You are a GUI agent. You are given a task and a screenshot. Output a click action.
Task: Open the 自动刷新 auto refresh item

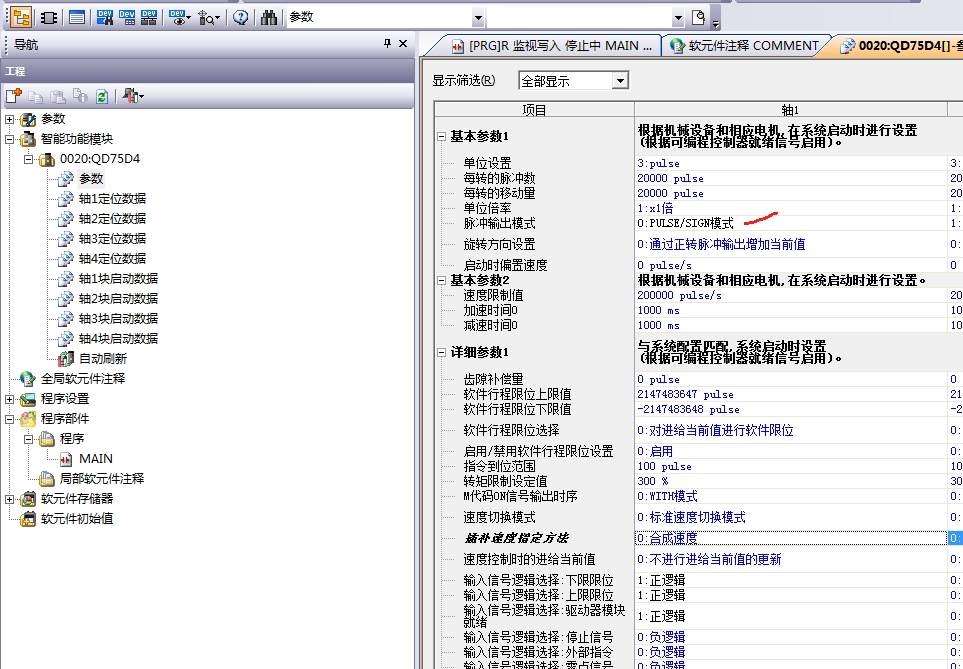point(102,358)
